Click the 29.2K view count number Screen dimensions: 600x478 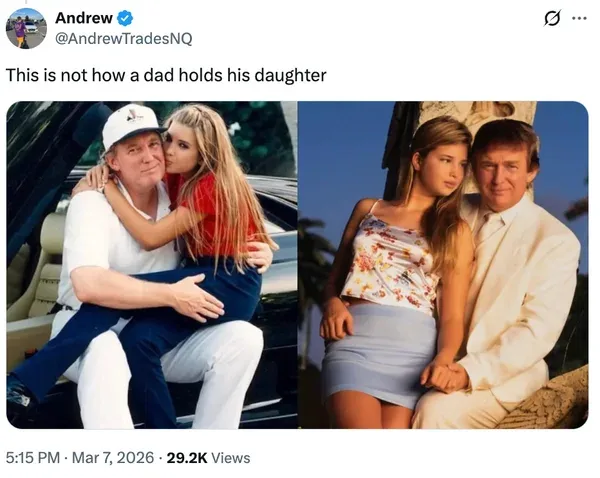coord(187,458)
